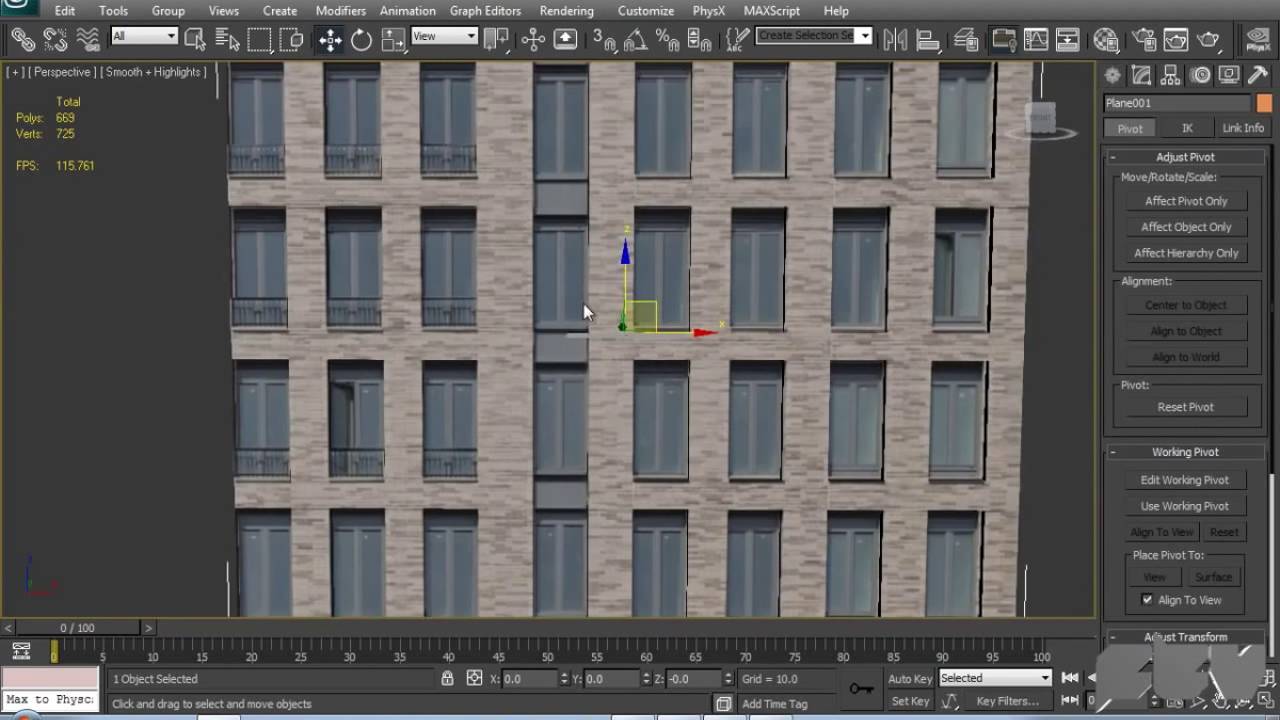Open Edit Named Selection Sets
The height and width of the screenshot is (720, 1280).
coord(738,39)
